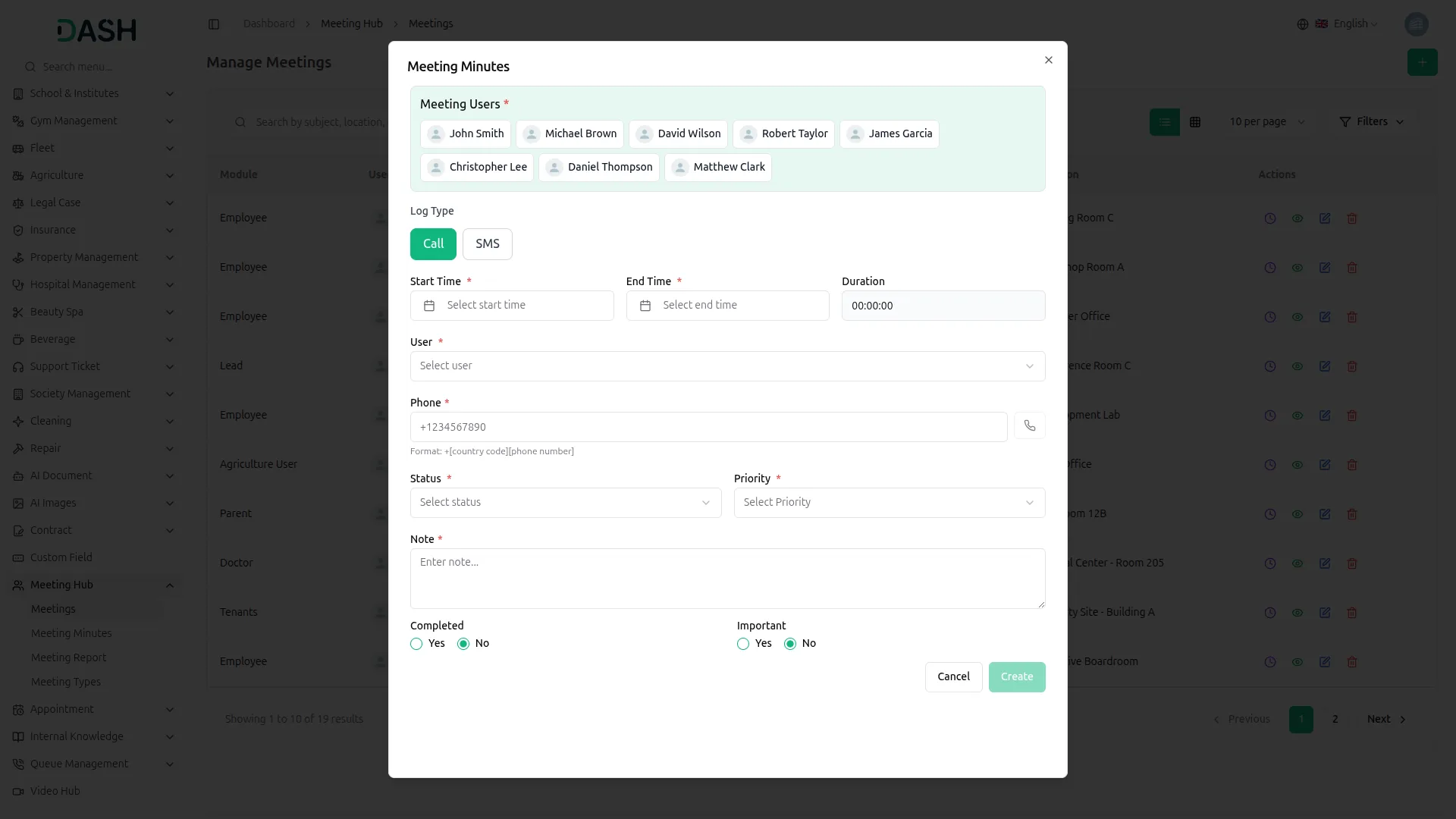Switch to grid view icon
This screenshot has width=1456, height=819.
[1195, 122]
